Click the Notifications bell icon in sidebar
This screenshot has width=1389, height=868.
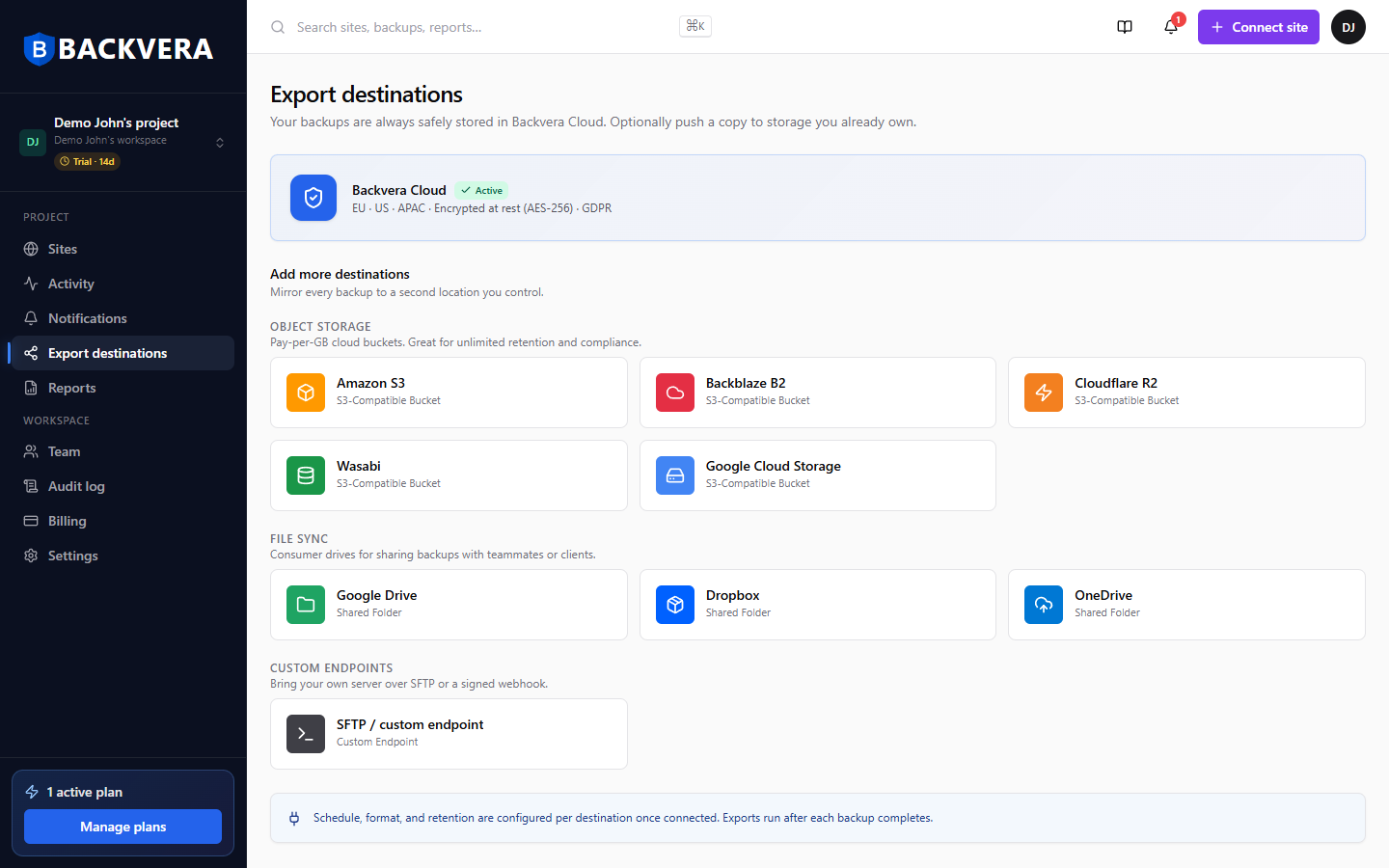coord(31,318)
